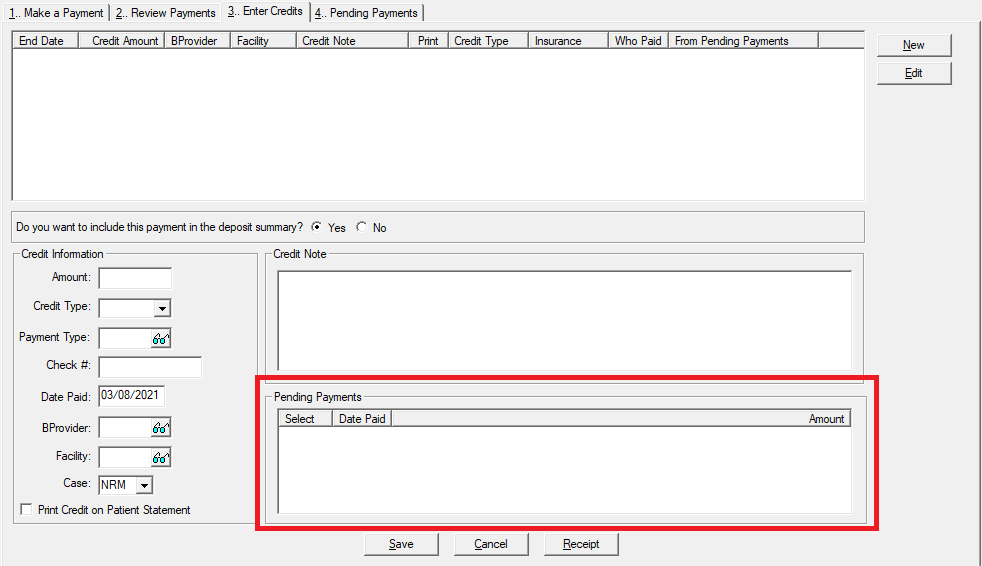Image resolution: width=982 pixels, height=566 pixels.
Task: Open Payment Type lookup glasses icon
Action: pyautogui.click(x=160, y=339)
